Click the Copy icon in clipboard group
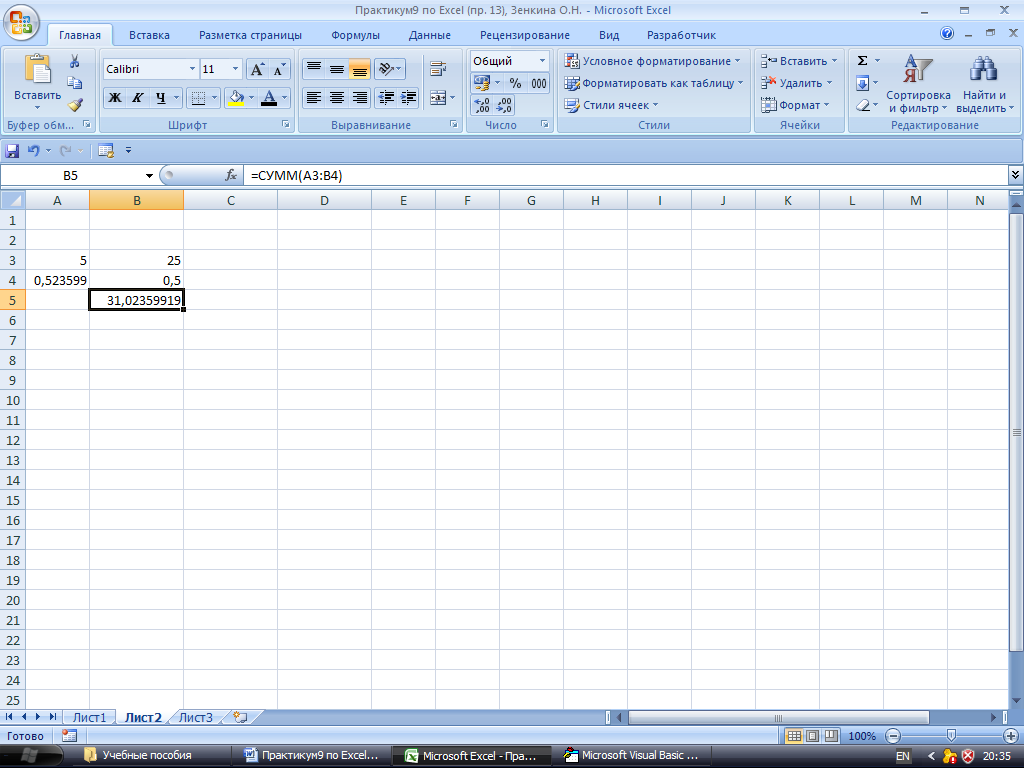This screenshot has height=768, width=1024. pyautogui.click(x=75, y=83)
